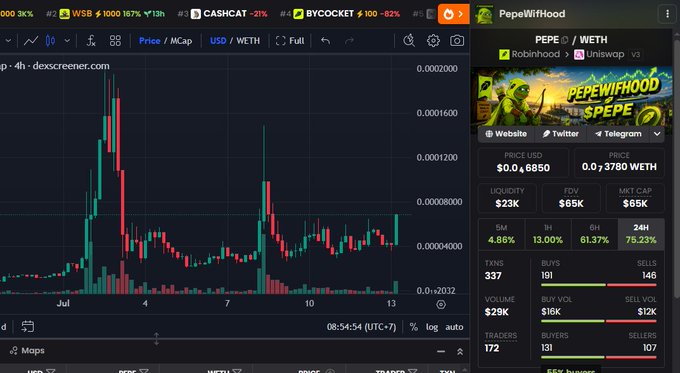The width and height of the screenshot is (680, 373).
Task: Click the MKT CAP value $65K
Action: [x=635, y=203]
